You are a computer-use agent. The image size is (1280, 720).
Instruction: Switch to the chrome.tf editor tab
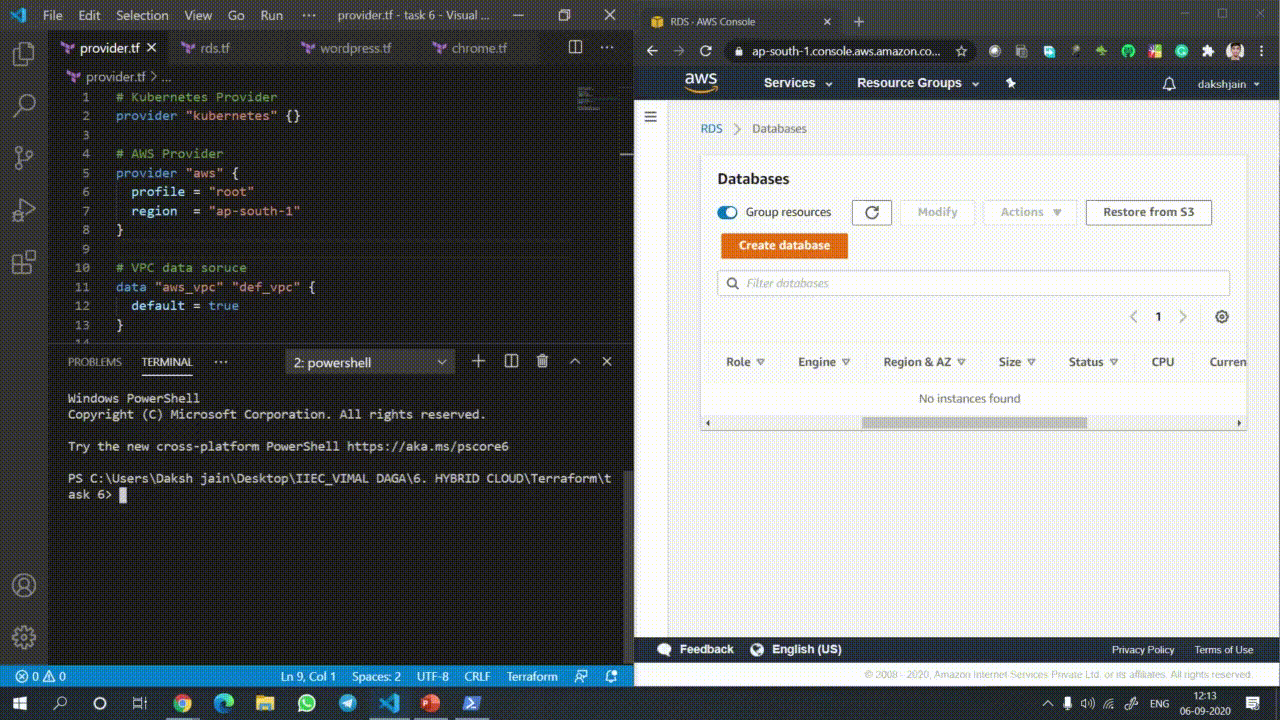pyautogui.click(x=479, y=48)
